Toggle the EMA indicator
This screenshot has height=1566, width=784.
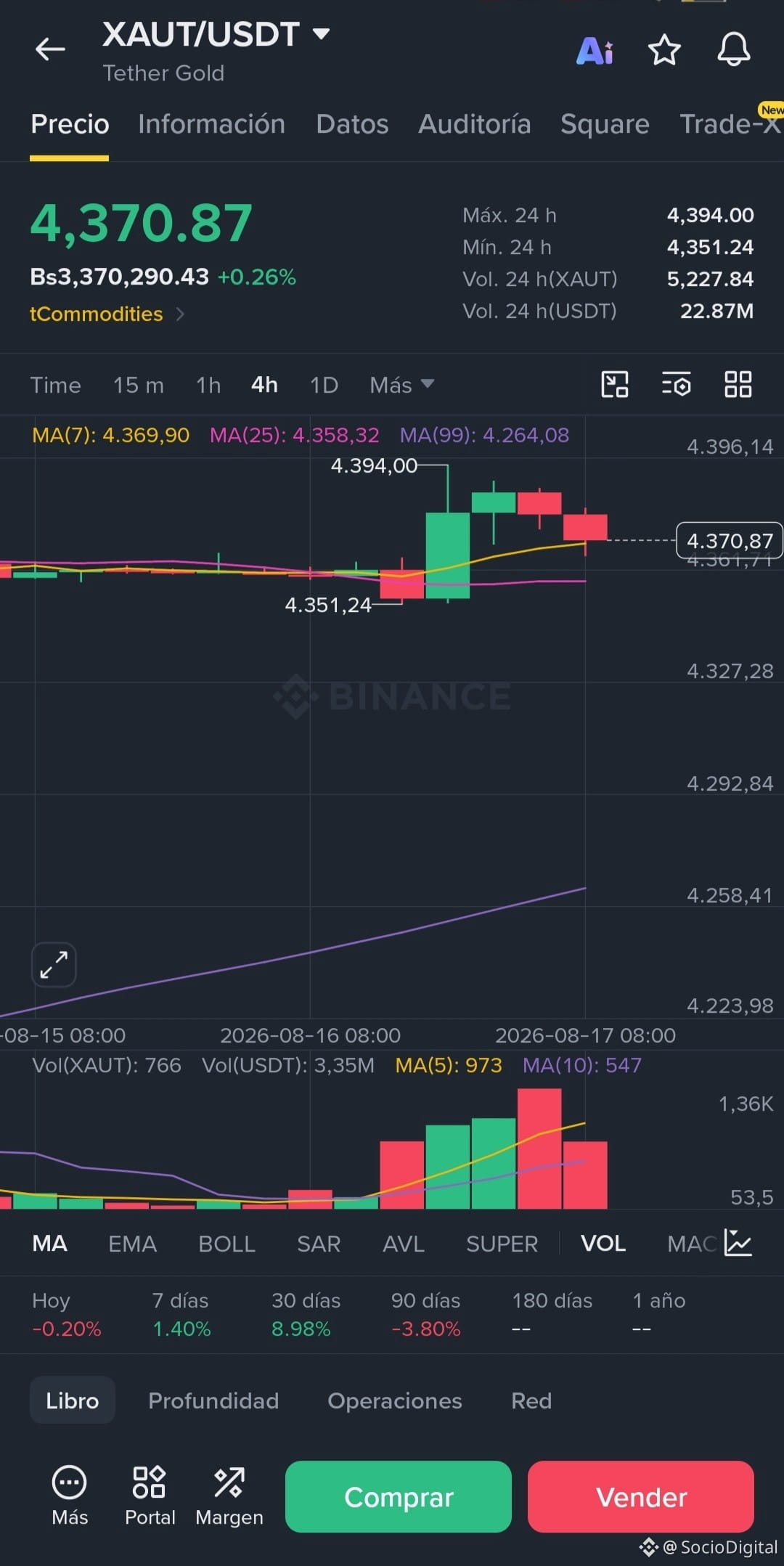click(132, 1244)
